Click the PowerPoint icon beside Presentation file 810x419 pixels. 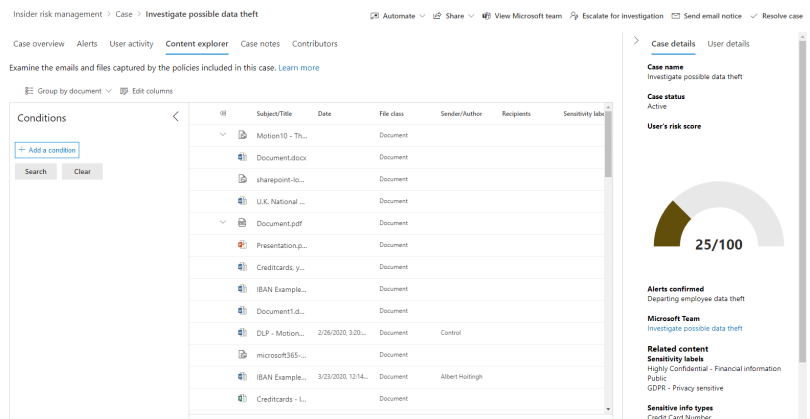pyautogui.click(x=242, y=245)
